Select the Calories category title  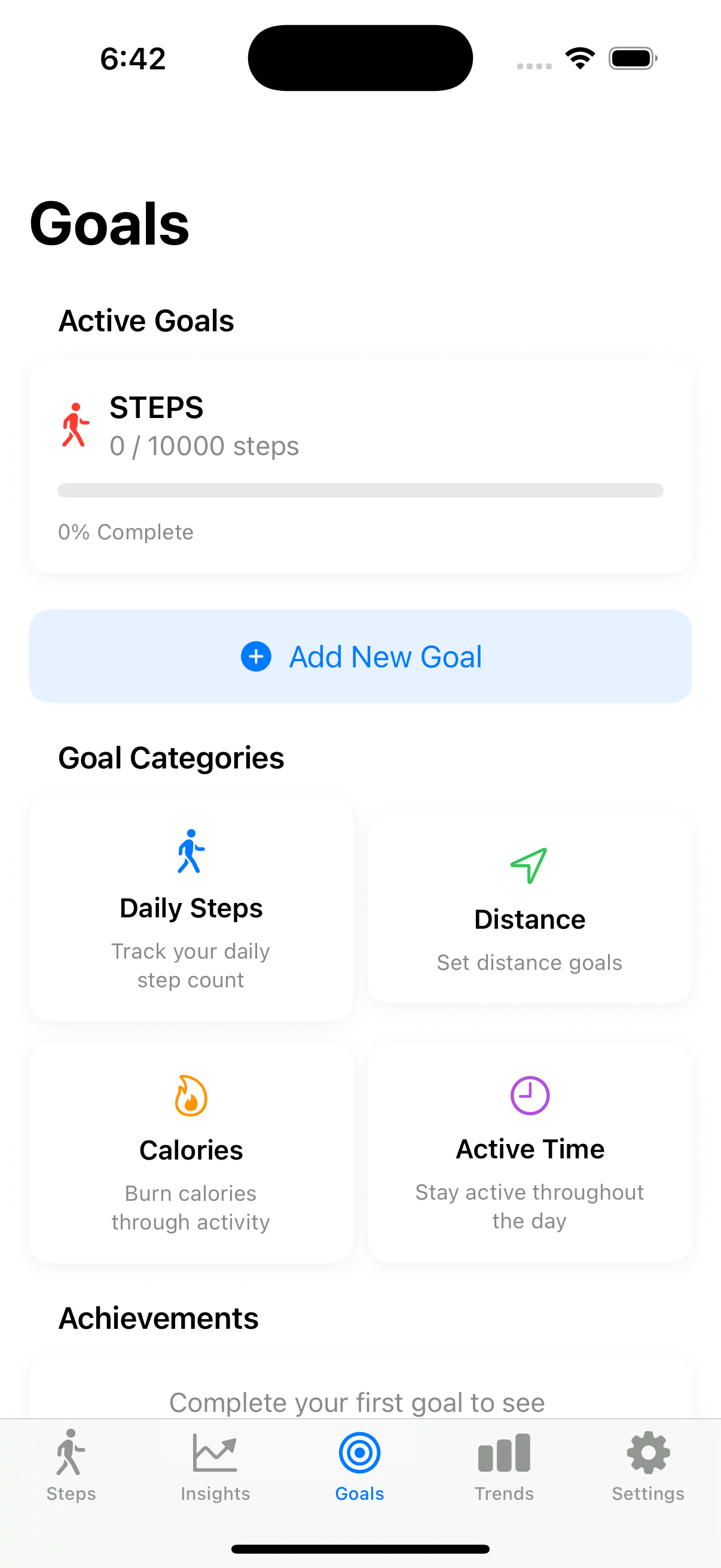click(191, 1151)
